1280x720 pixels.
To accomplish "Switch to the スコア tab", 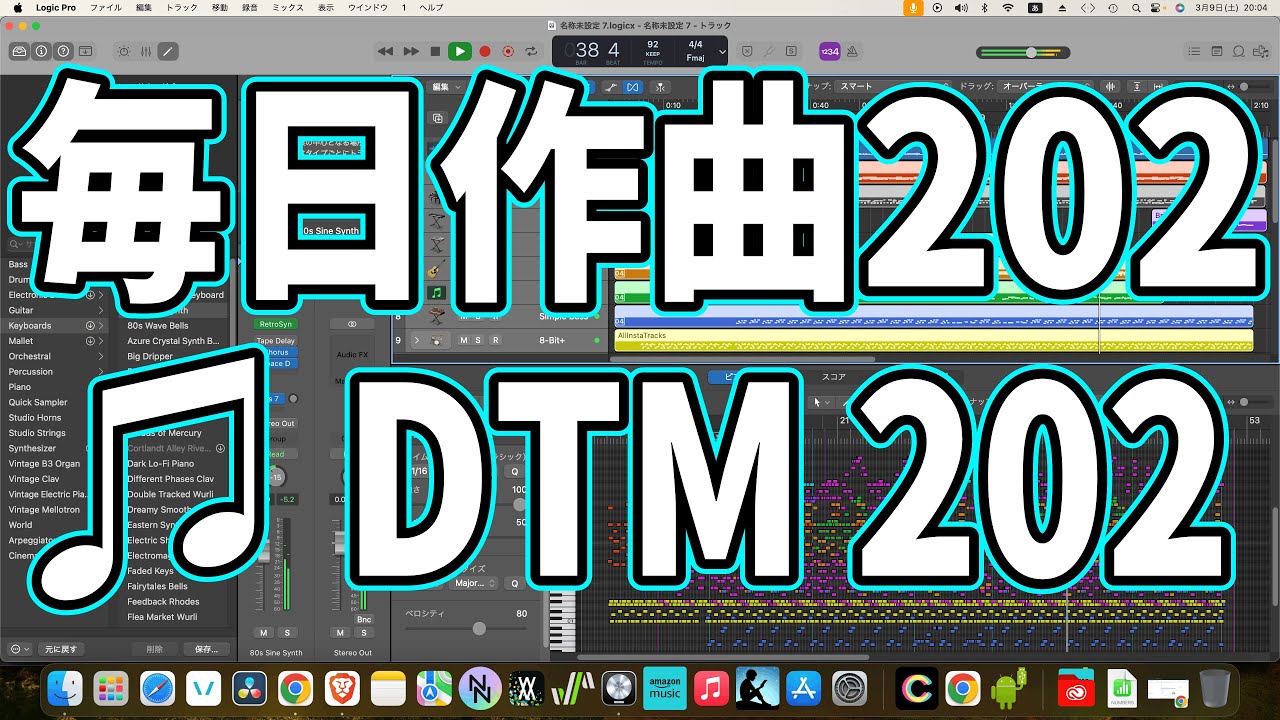I will [x=833, y=377].
